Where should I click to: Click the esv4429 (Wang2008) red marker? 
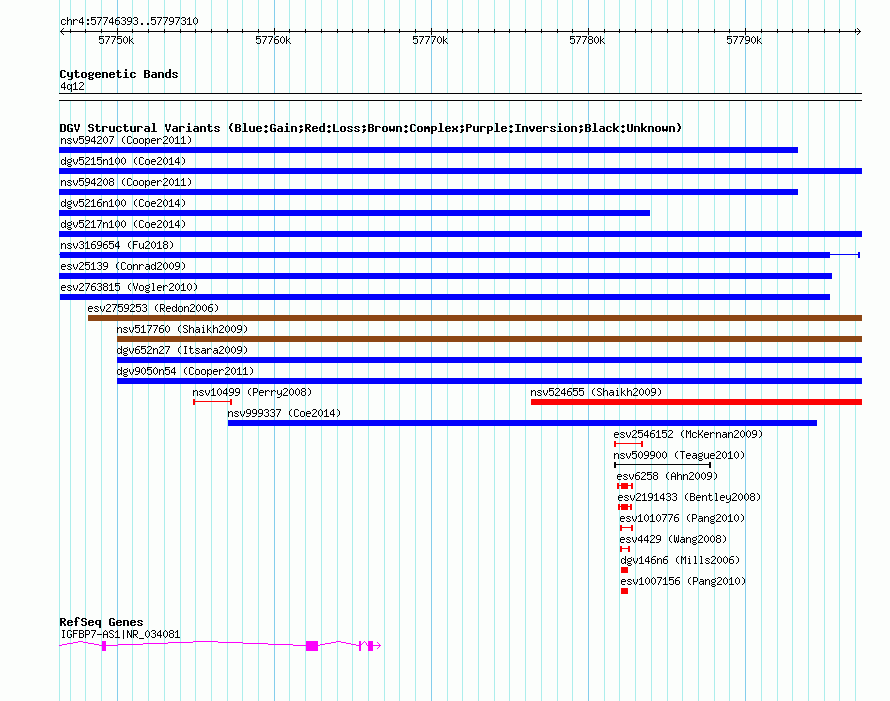coord(625,549)
